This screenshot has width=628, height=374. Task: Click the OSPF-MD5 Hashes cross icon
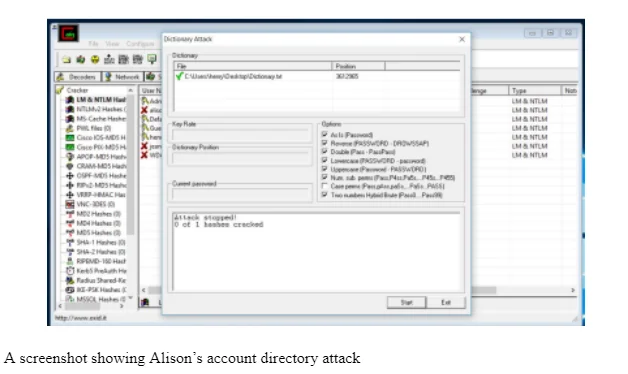tap(70, 176)
